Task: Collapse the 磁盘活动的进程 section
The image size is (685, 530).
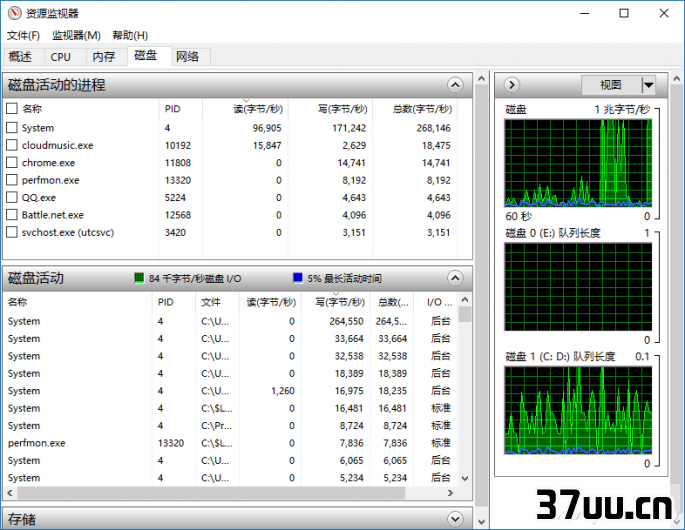Action: click(x=455, y=85)
